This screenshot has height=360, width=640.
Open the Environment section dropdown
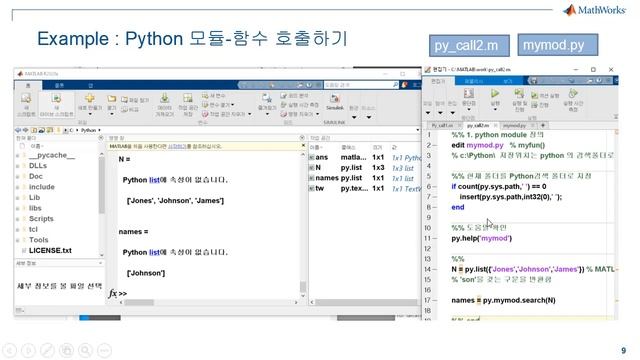(354, 118)
